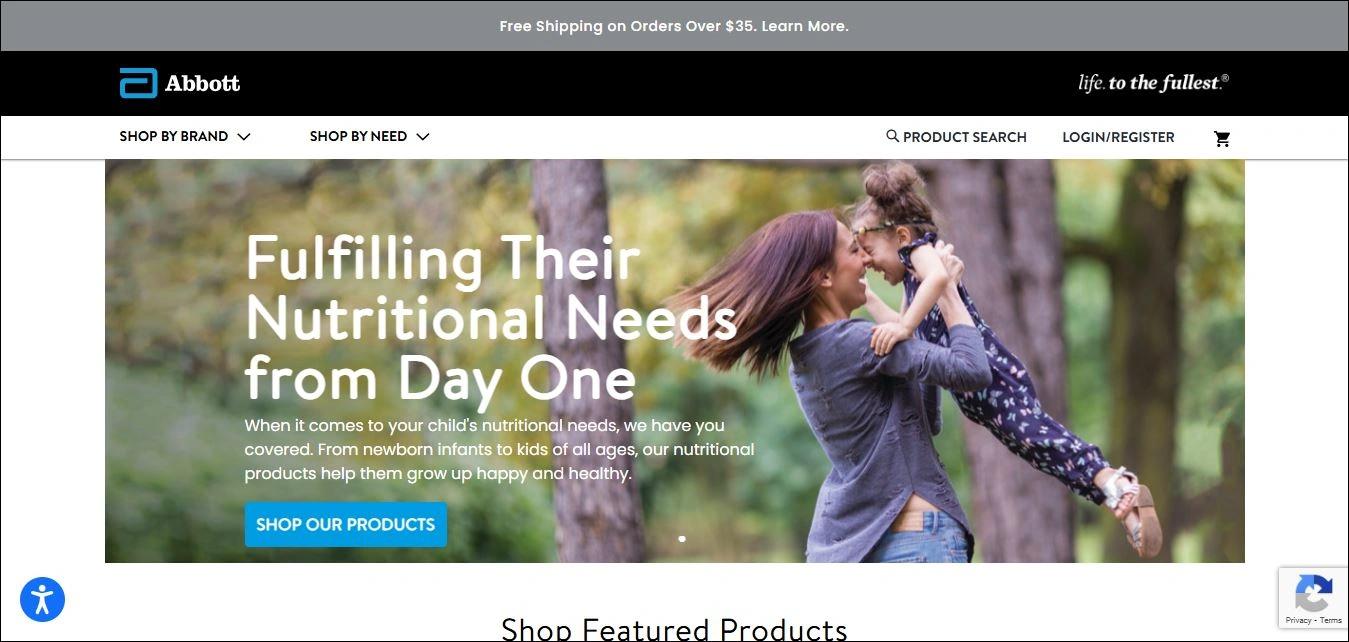Click the life to the fullest tagline

(1153, 83)
